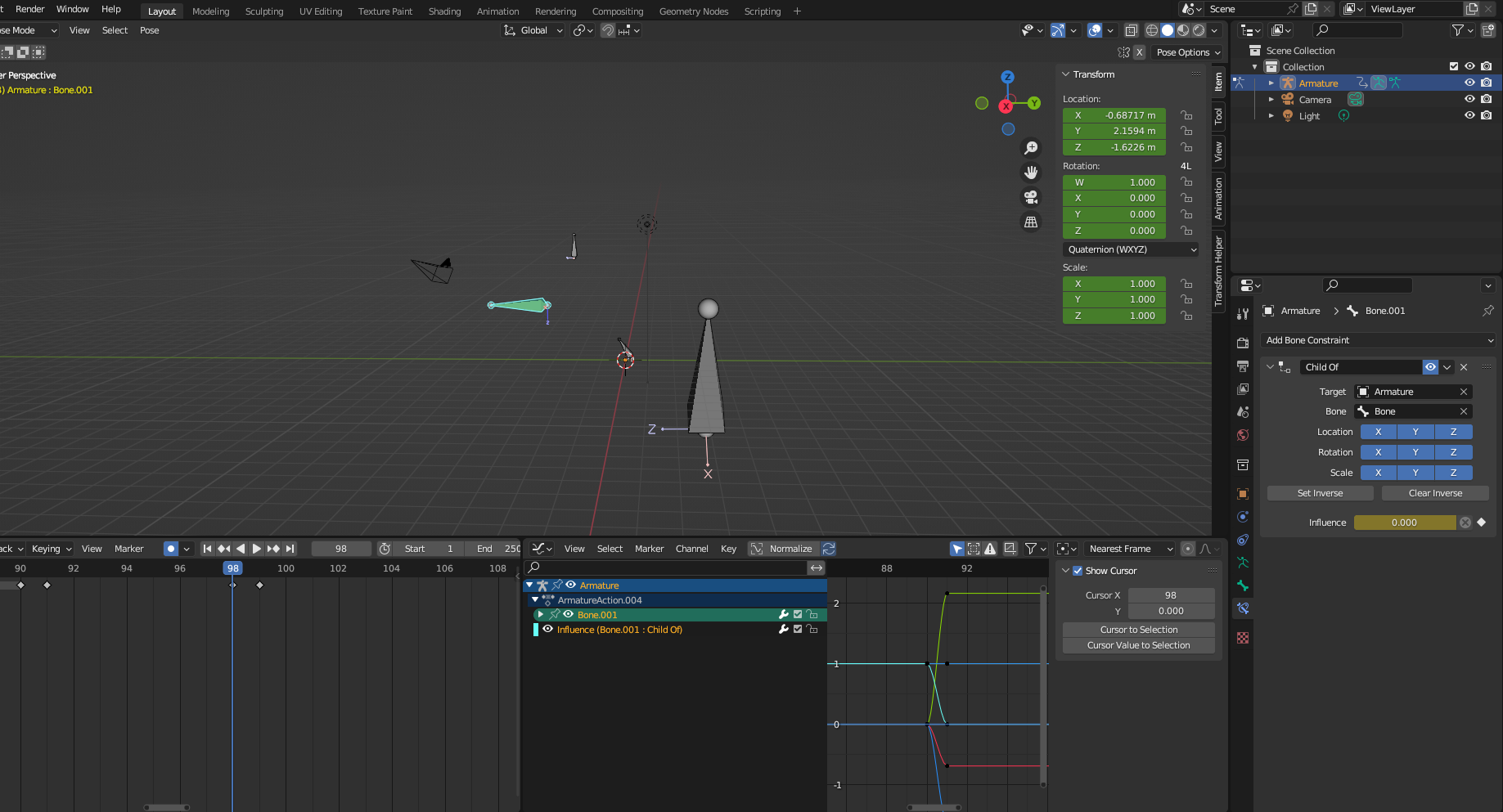Switch to the Shading workspace tab

[x=444, y=11]
